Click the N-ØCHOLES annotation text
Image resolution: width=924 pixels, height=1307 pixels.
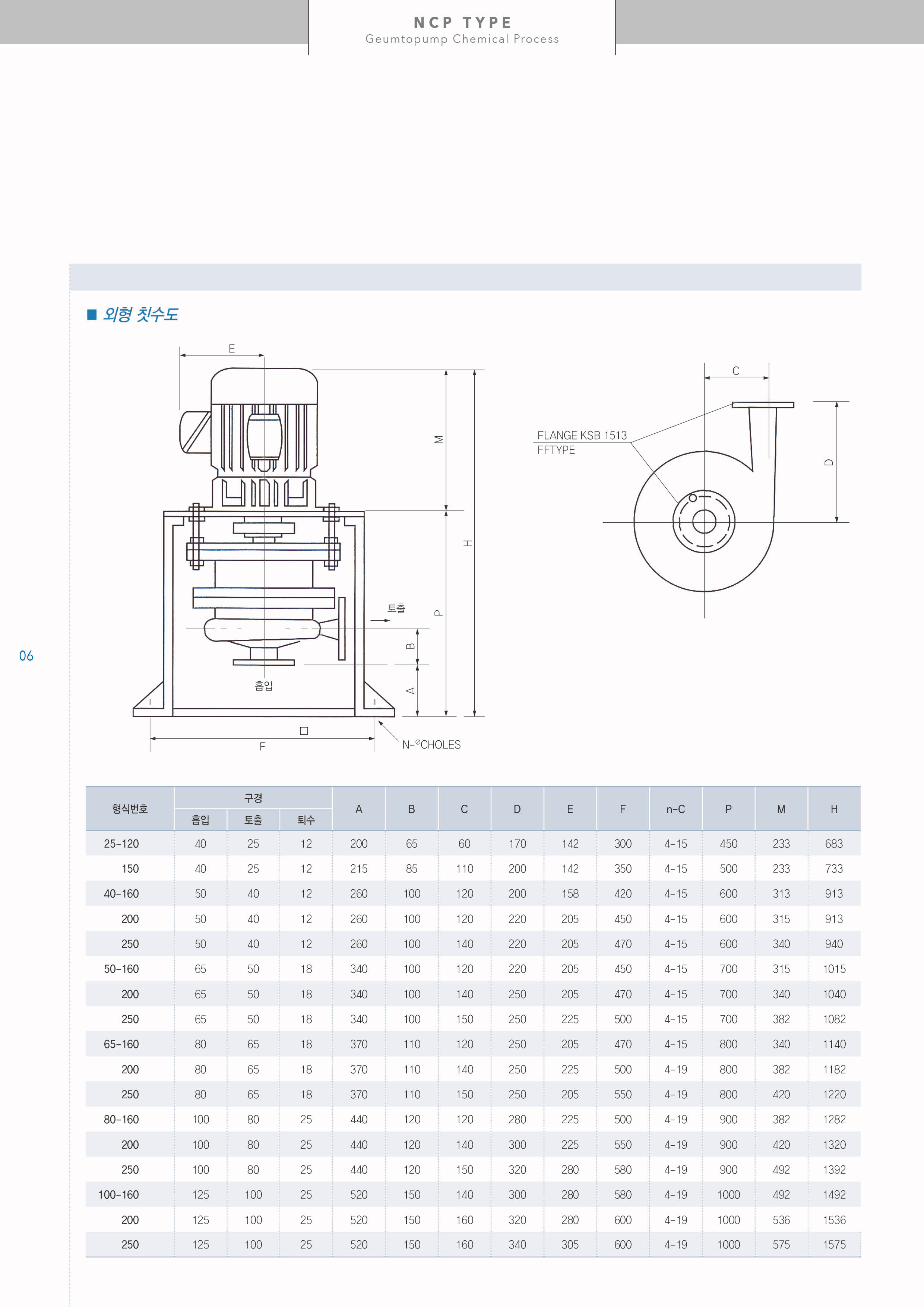431,744
